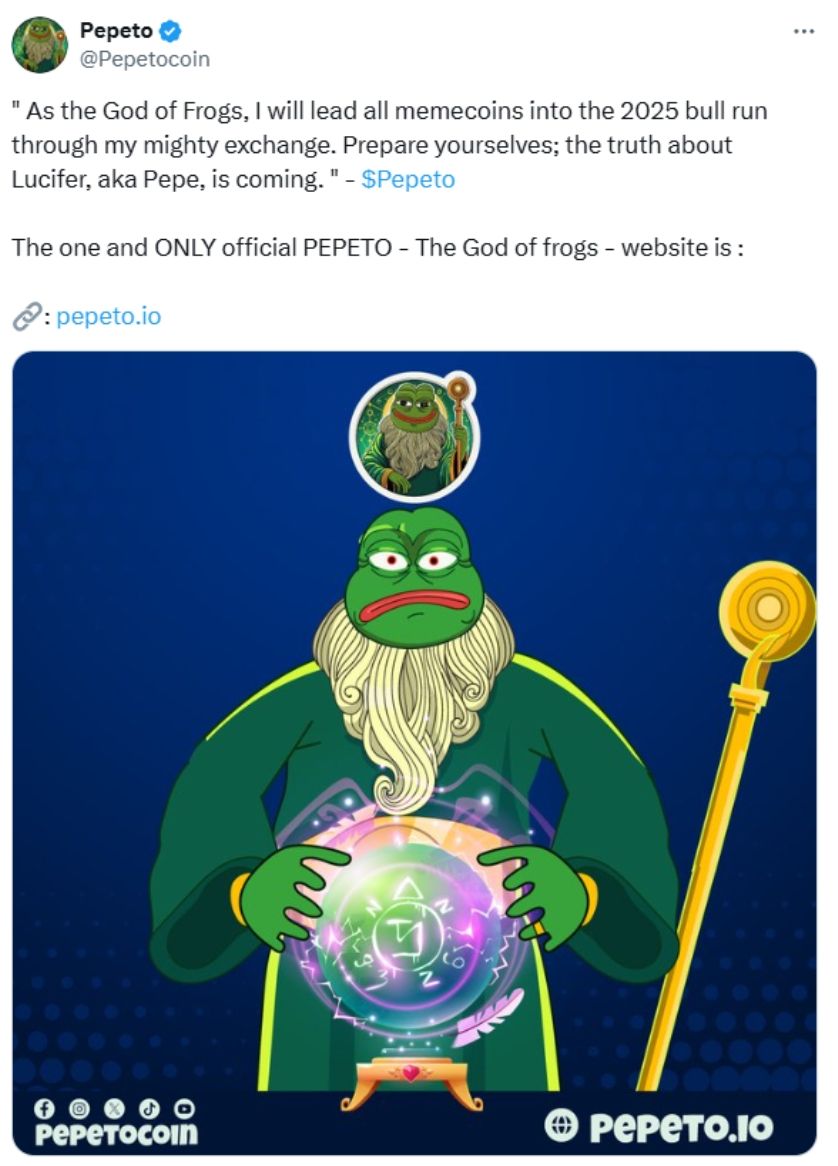Open the Pepeto display name

117,30
